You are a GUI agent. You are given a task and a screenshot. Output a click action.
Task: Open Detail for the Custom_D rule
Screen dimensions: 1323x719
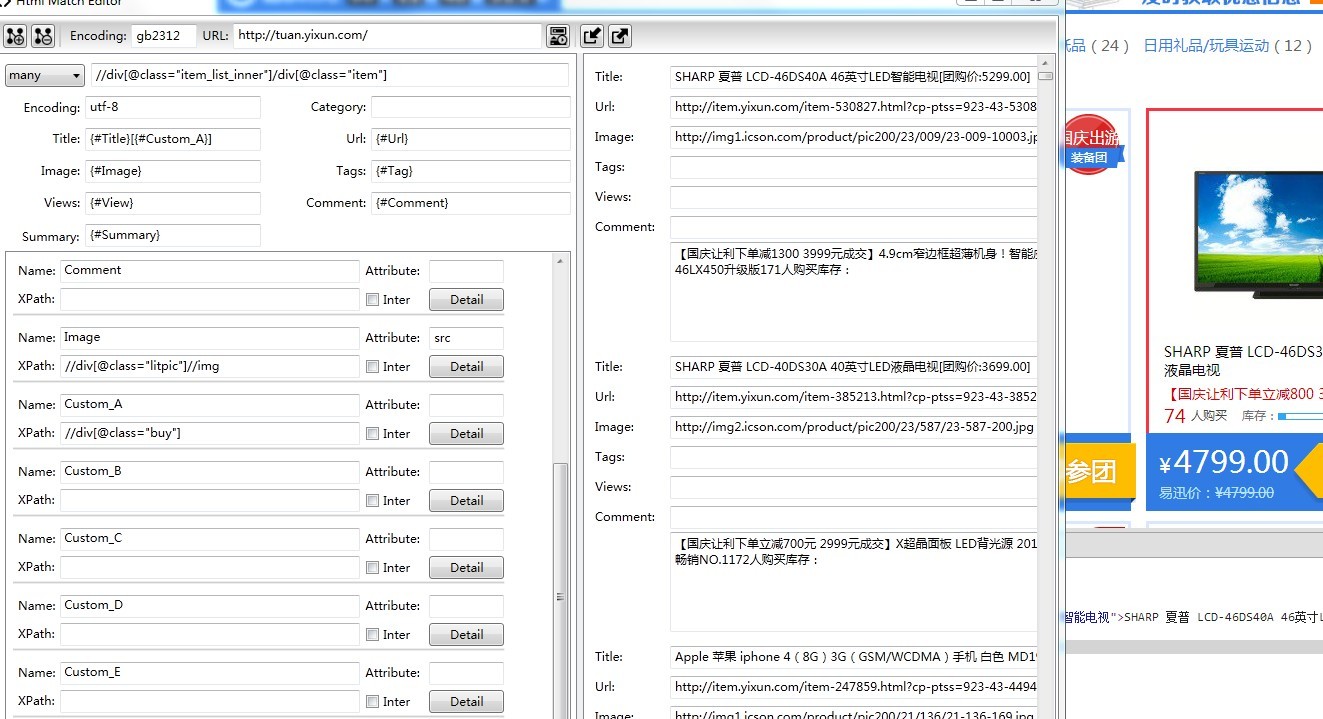pyautogui.click(x=466, y=634)
